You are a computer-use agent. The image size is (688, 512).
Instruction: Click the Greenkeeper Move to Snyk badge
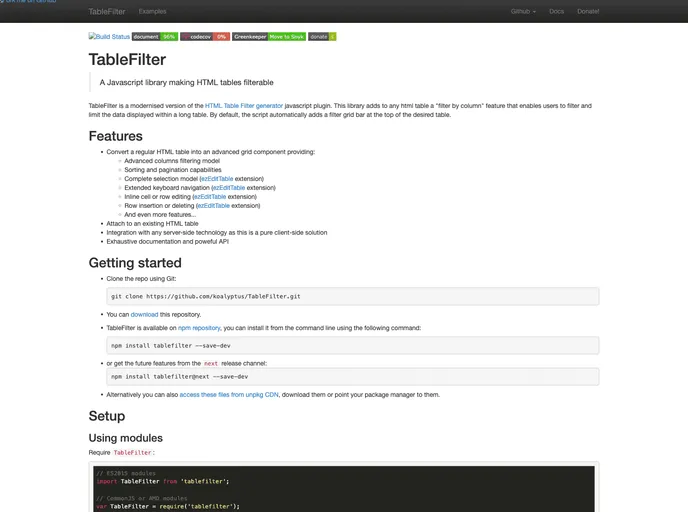click(269, 37)
